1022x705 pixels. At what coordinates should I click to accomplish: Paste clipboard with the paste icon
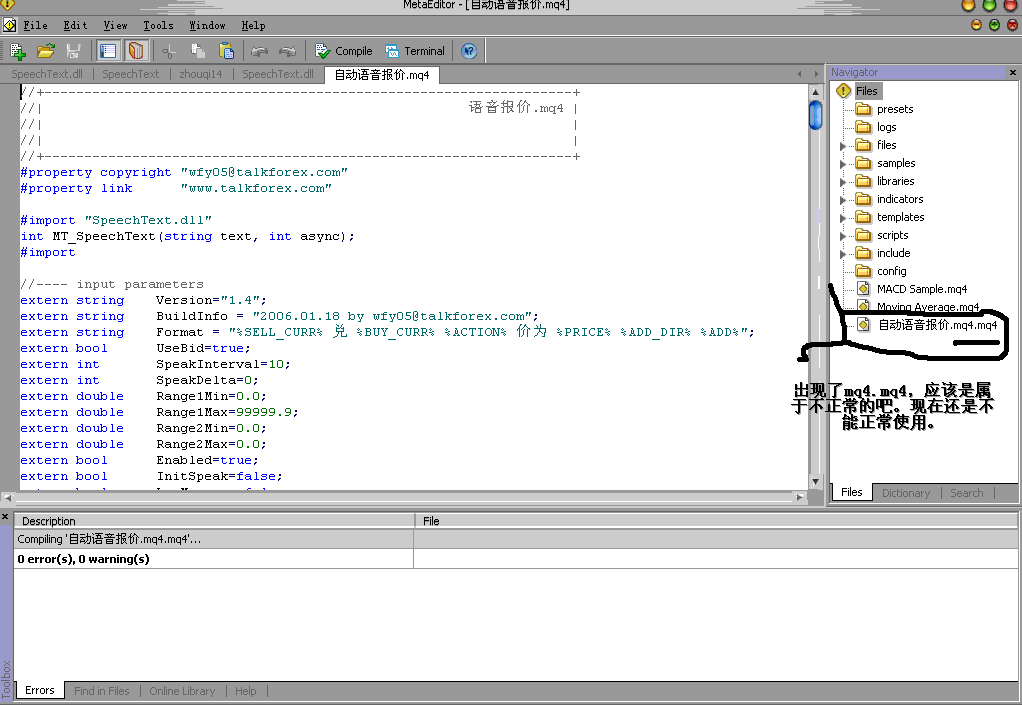coord(226,51)
